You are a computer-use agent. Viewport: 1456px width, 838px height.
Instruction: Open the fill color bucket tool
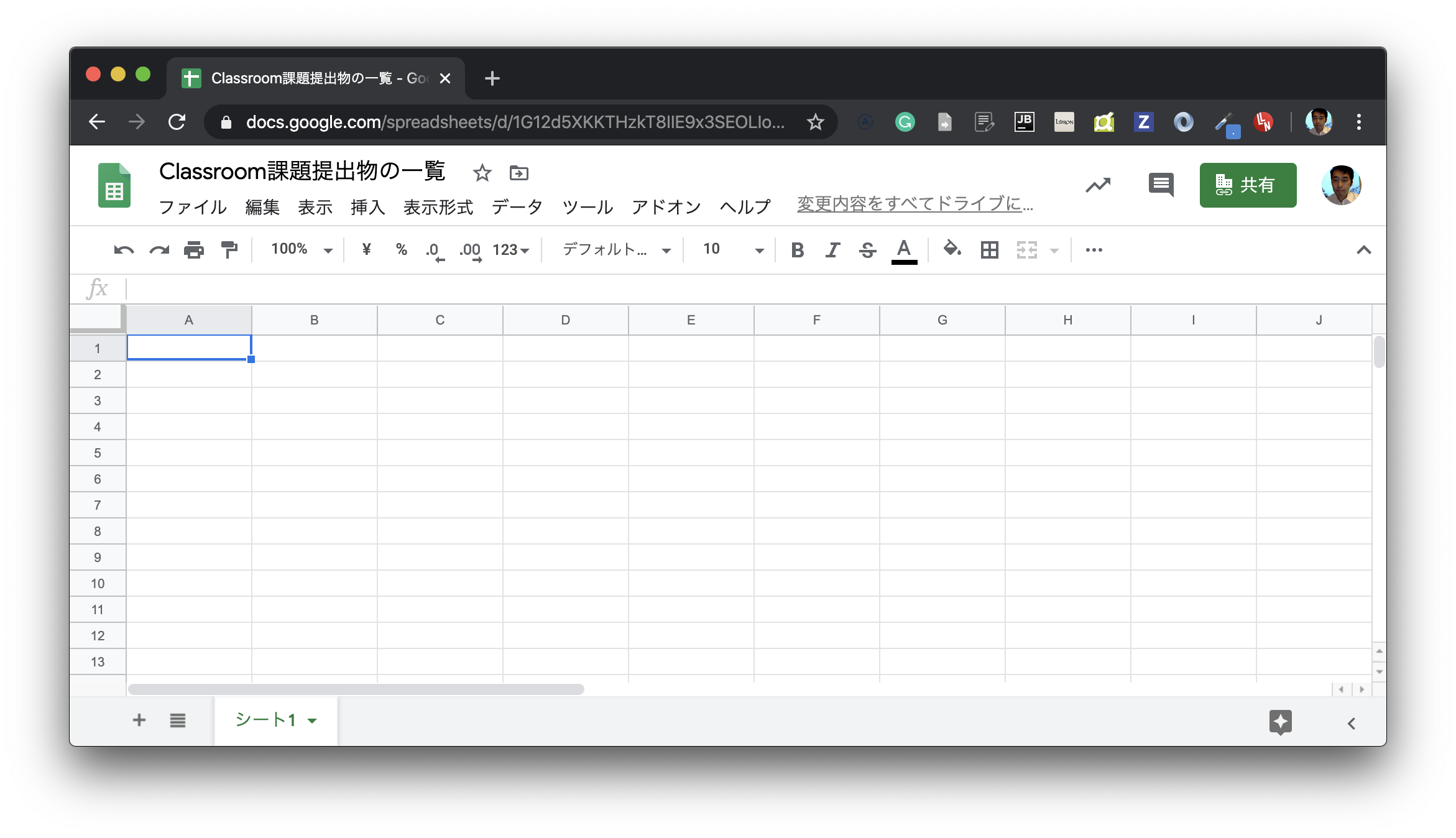pyautogui.click(x=952, y=249)
